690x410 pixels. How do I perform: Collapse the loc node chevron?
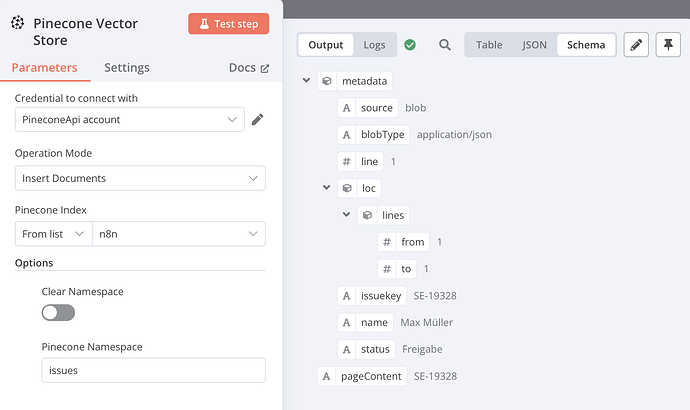tap(327, 188)
